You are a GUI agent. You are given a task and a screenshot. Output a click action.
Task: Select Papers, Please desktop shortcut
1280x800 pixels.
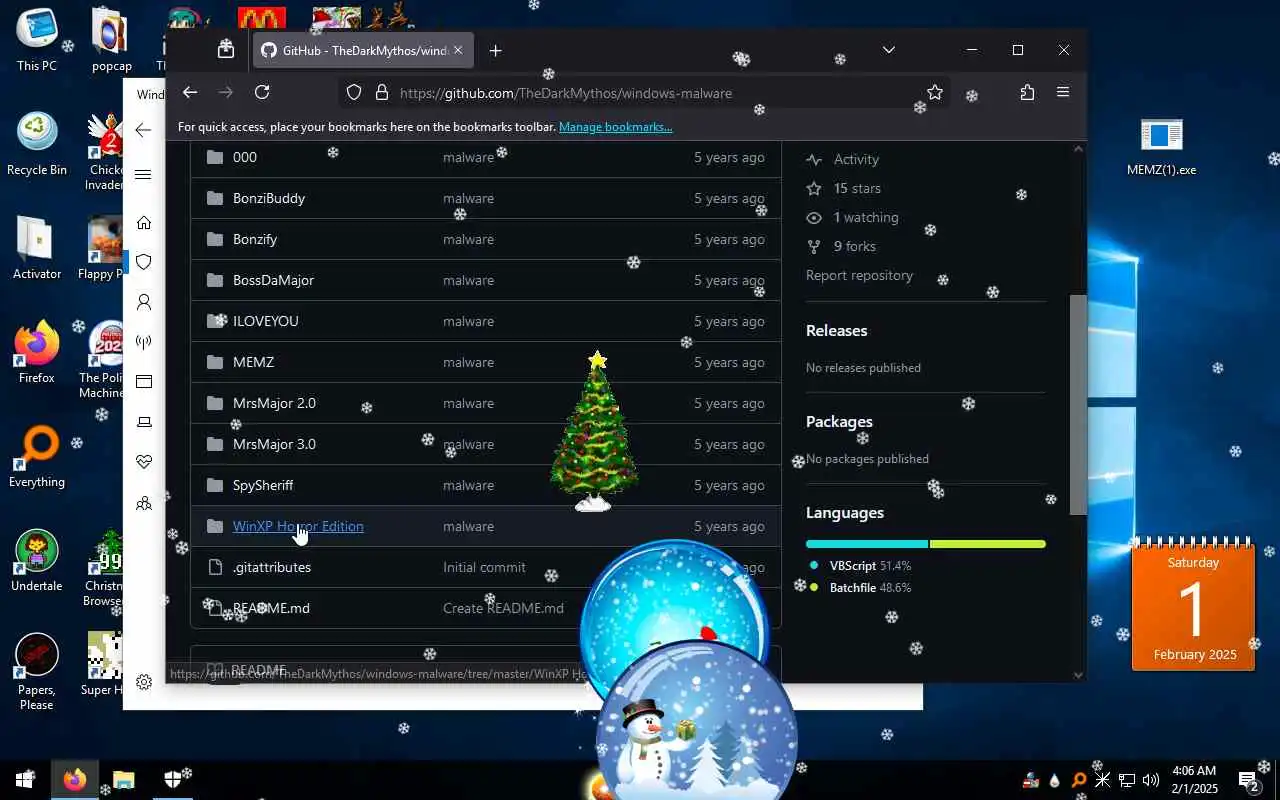click(37, 672)
